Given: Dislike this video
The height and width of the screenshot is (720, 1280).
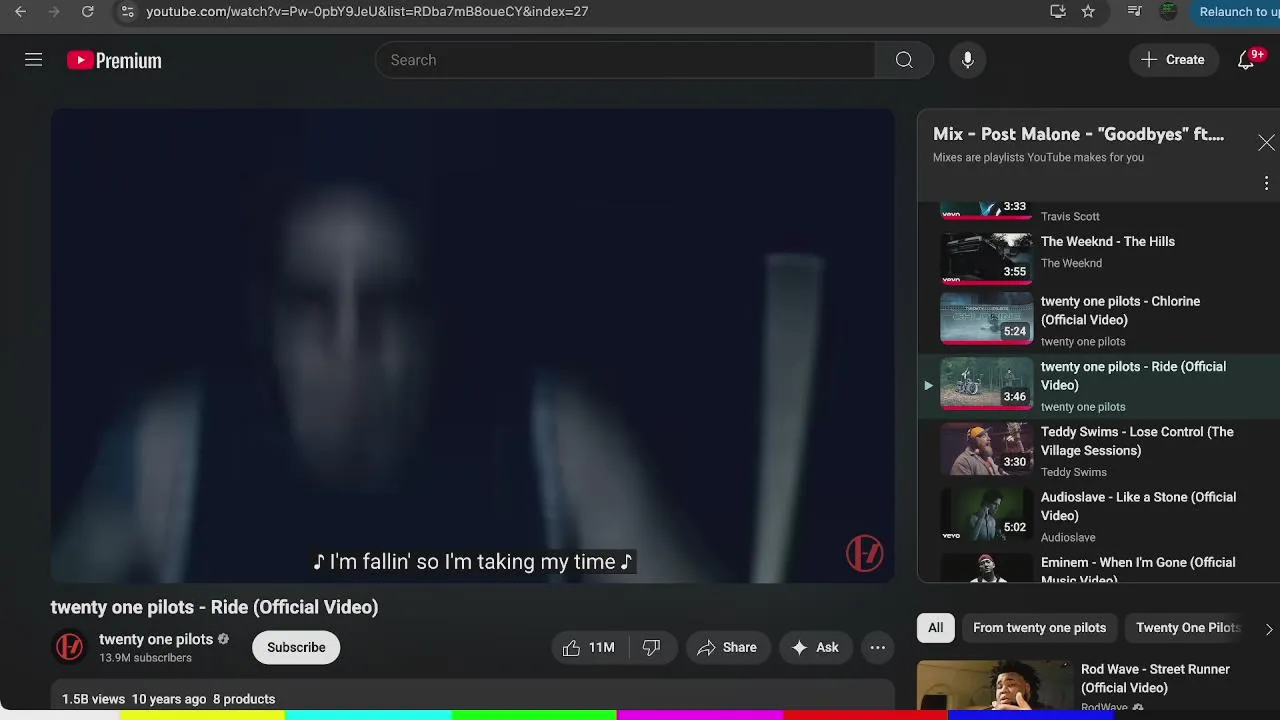Looking at the screenshot, I should pos(651,647).
